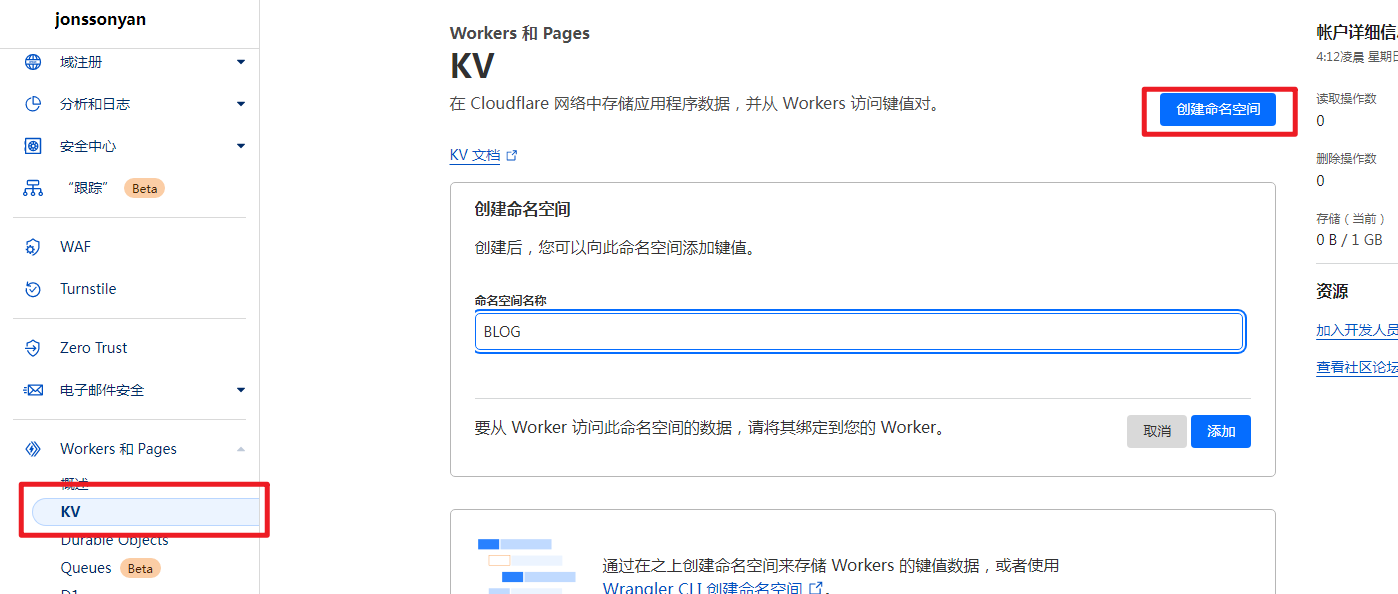Focus the 命名空间名称 input field
The height and width of the screenshot is (594, 1398).
(x=859, y=332)
